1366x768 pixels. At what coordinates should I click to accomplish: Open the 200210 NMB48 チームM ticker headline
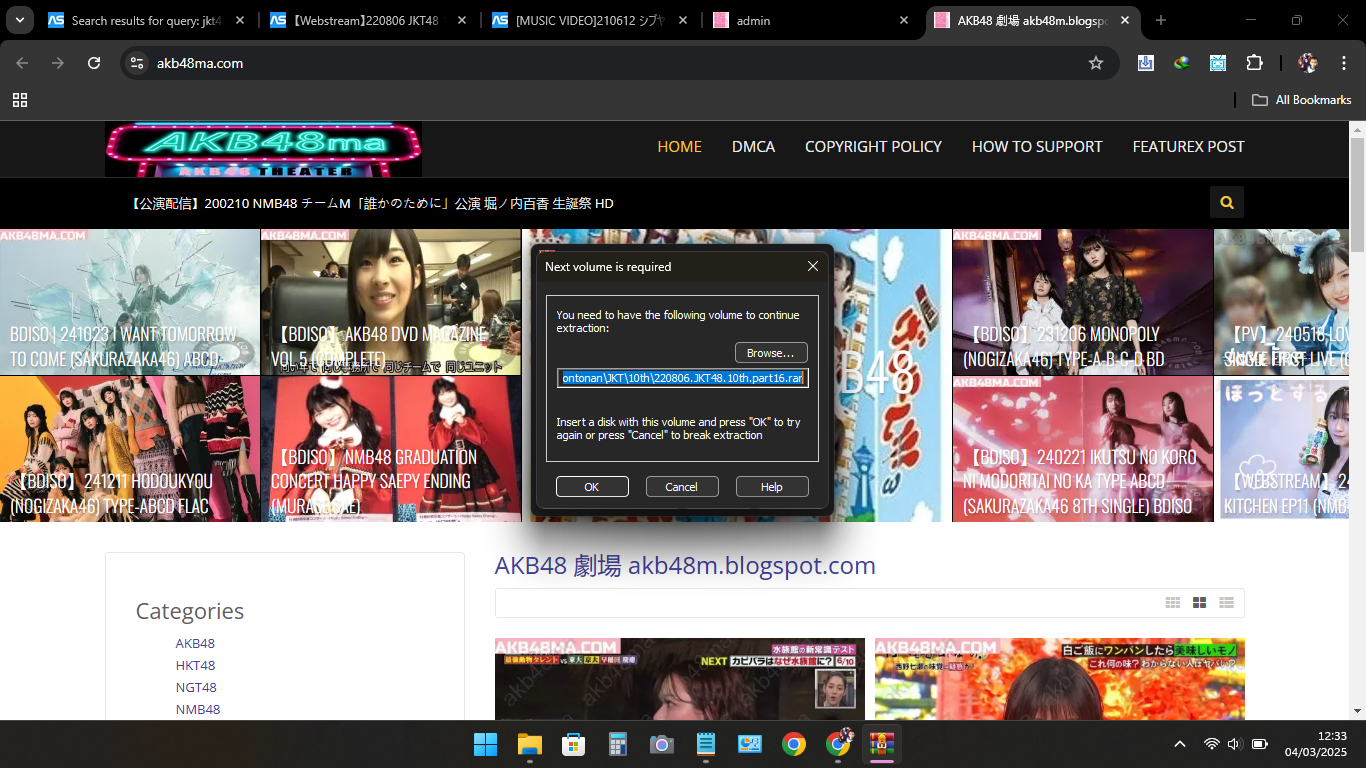[x=371, y=204]
